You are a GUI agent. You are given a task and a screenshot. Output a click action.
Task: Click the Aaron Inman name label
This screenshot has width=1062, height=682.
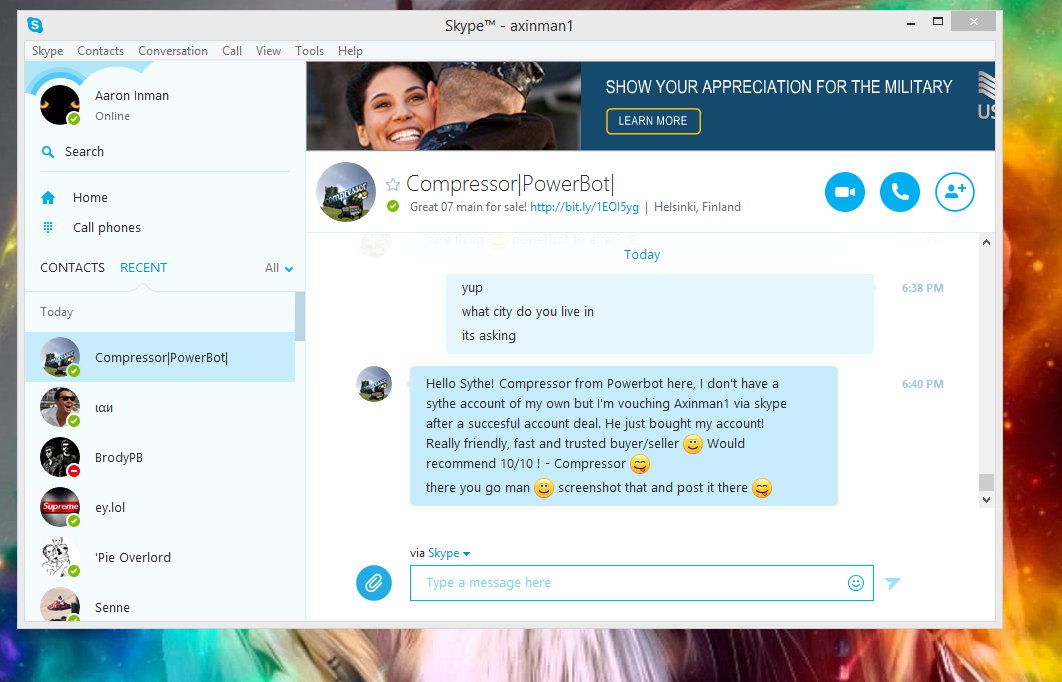pos(132,95)
